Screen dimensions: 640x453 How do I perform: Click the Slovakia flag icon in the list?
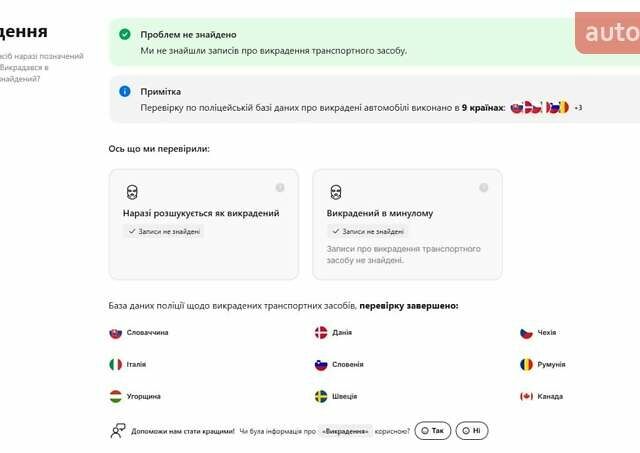point(115,333)
